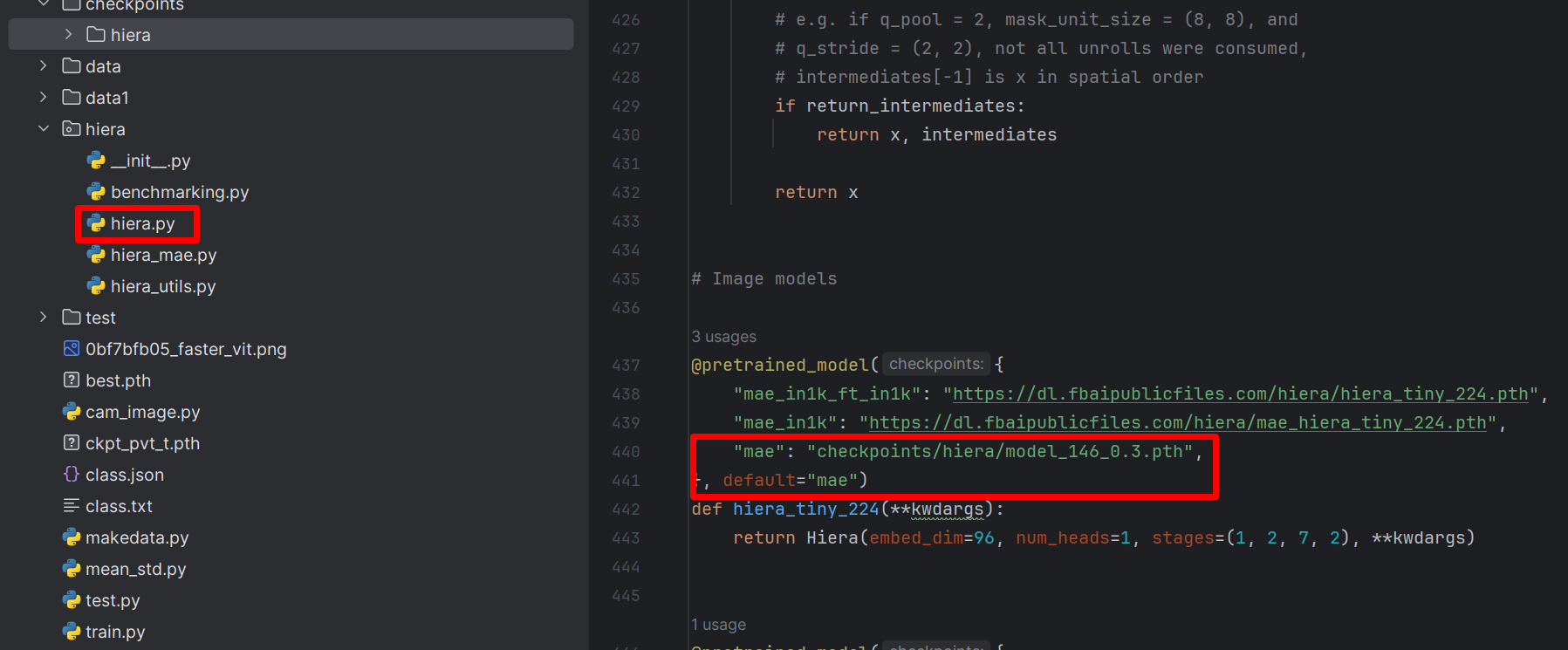
Task: Open cam_image.py file
Action: [142, 412]
